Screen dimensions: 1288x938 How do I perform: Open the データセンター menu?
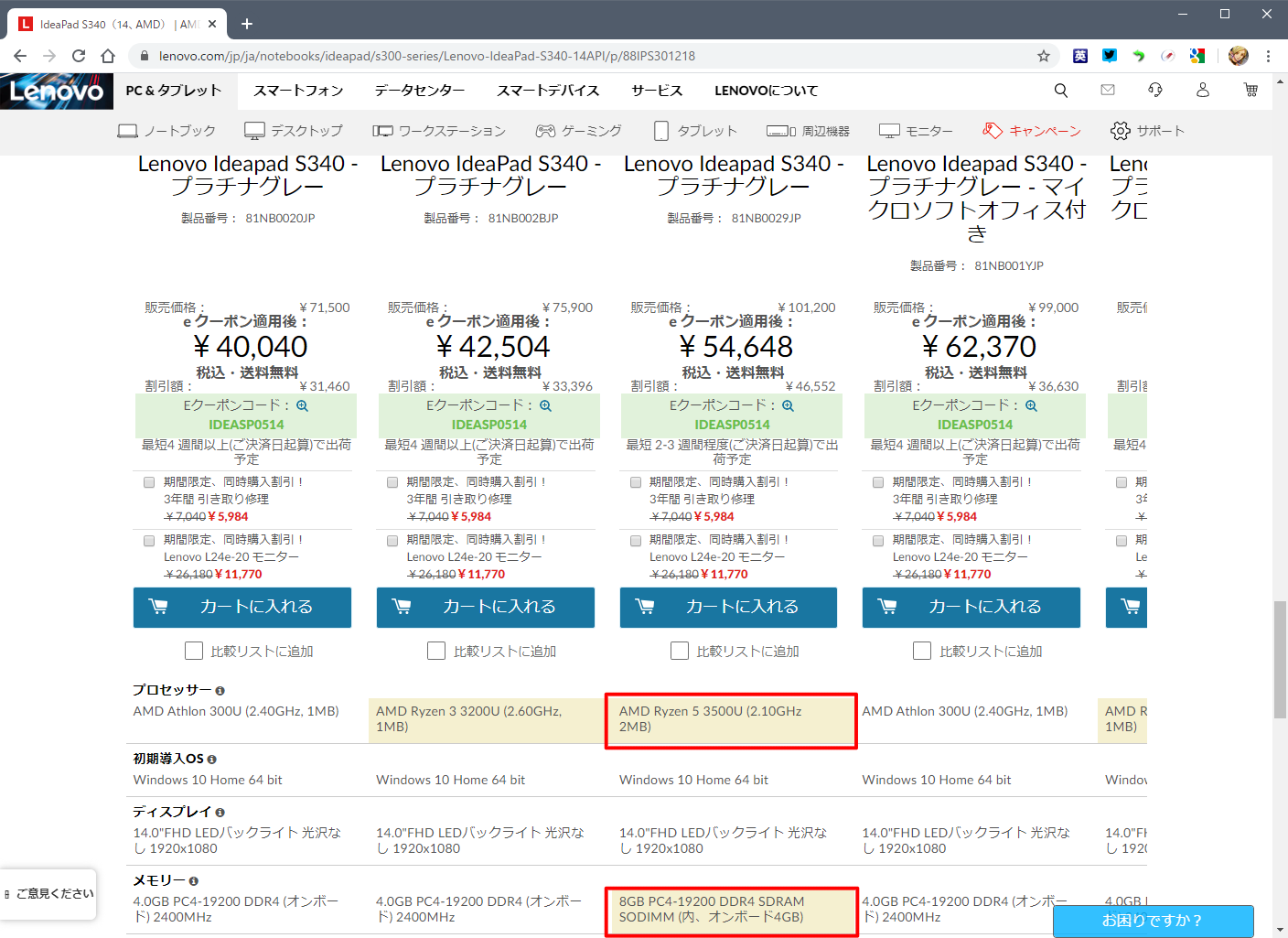click(420, 91)
